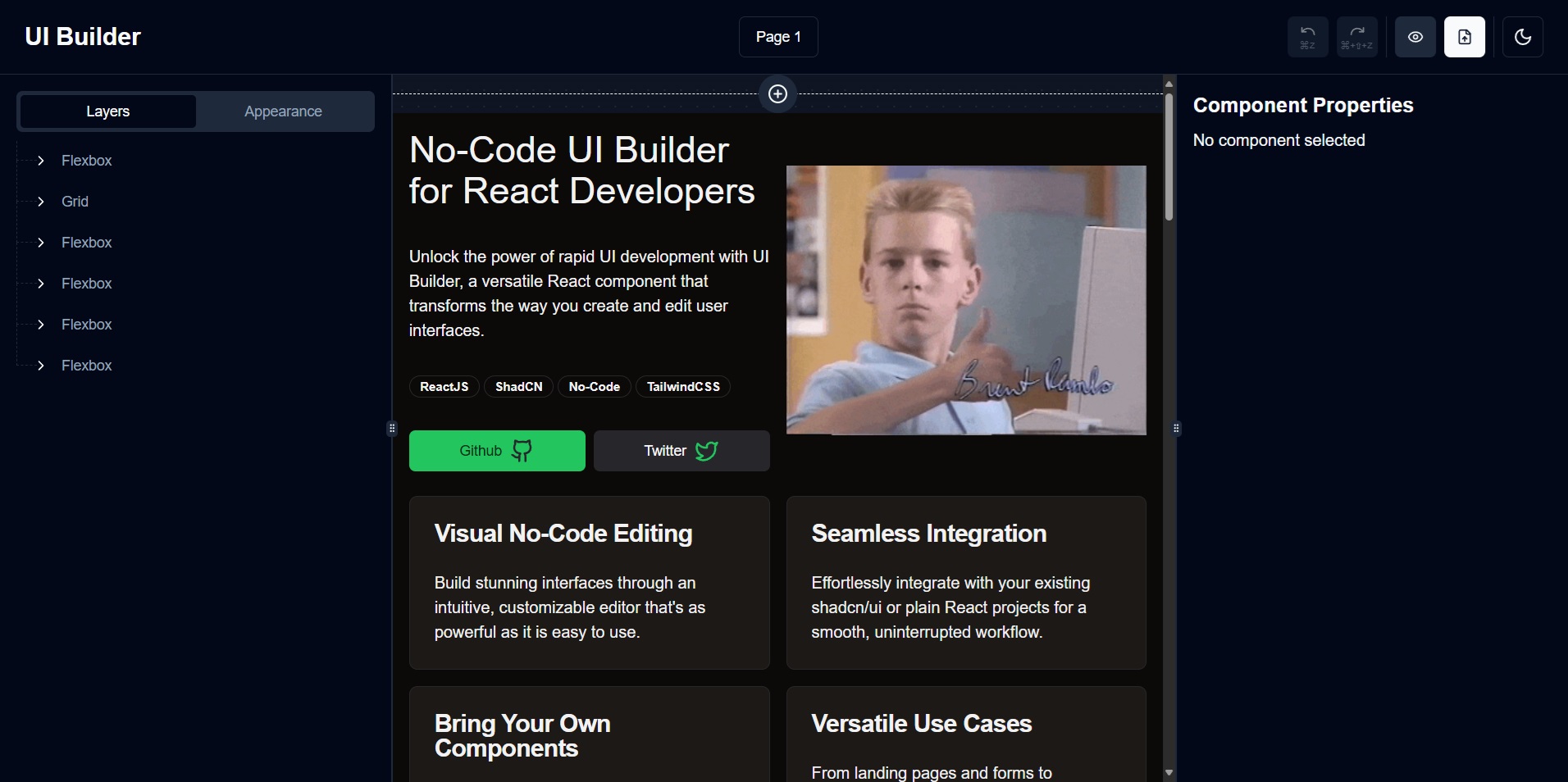The width and height of the screenshot is (1568, 782).
Task: Click the TailwindCSS badge
Action: [683, 387]
